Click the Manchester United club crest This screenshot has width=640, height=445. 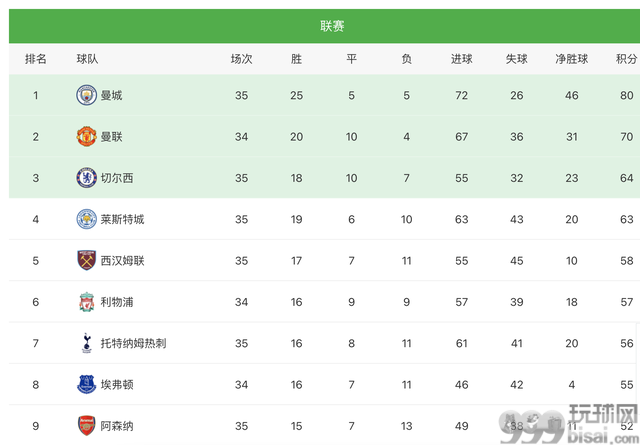(x=87, y=136)
